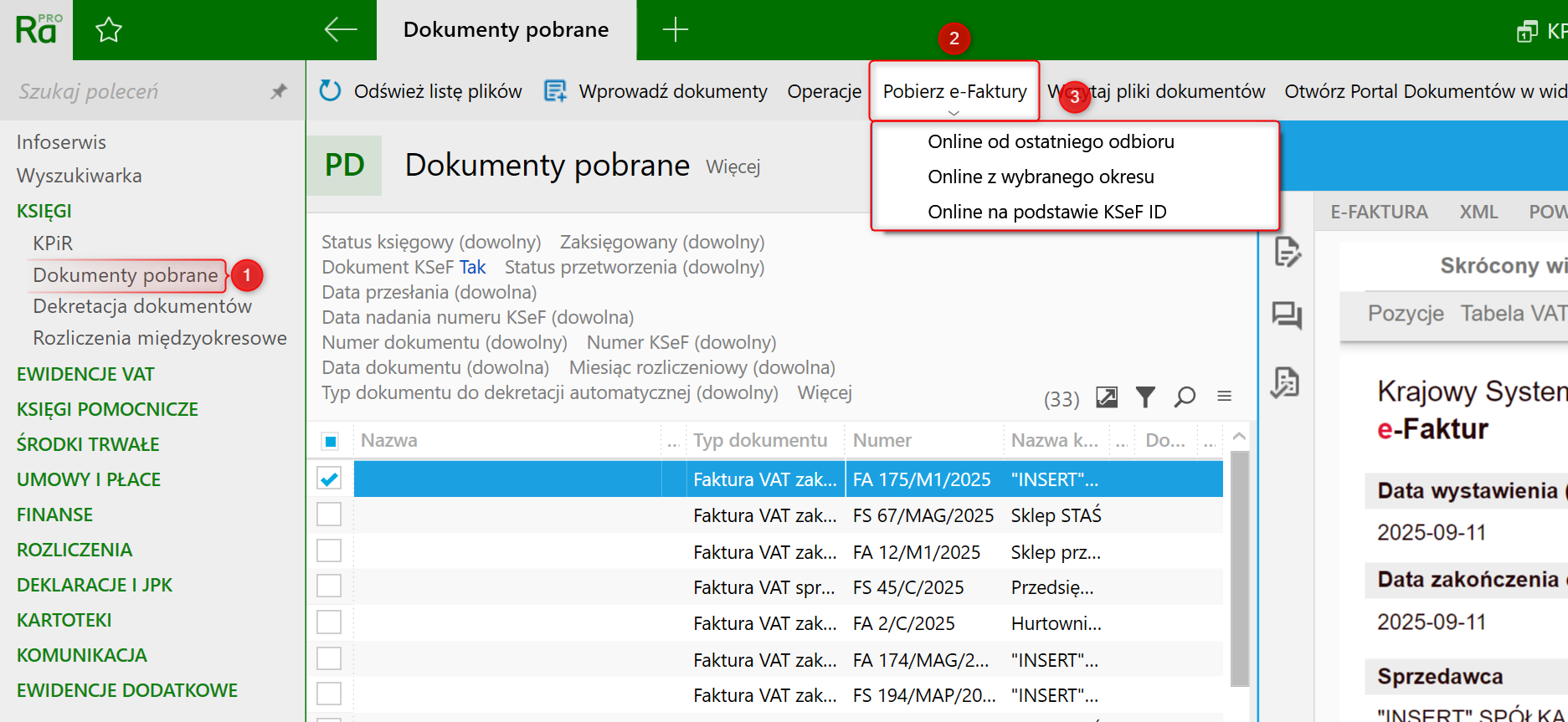Expand the FINANSE section
This screenshot has height=722, width=1568.
54,515
